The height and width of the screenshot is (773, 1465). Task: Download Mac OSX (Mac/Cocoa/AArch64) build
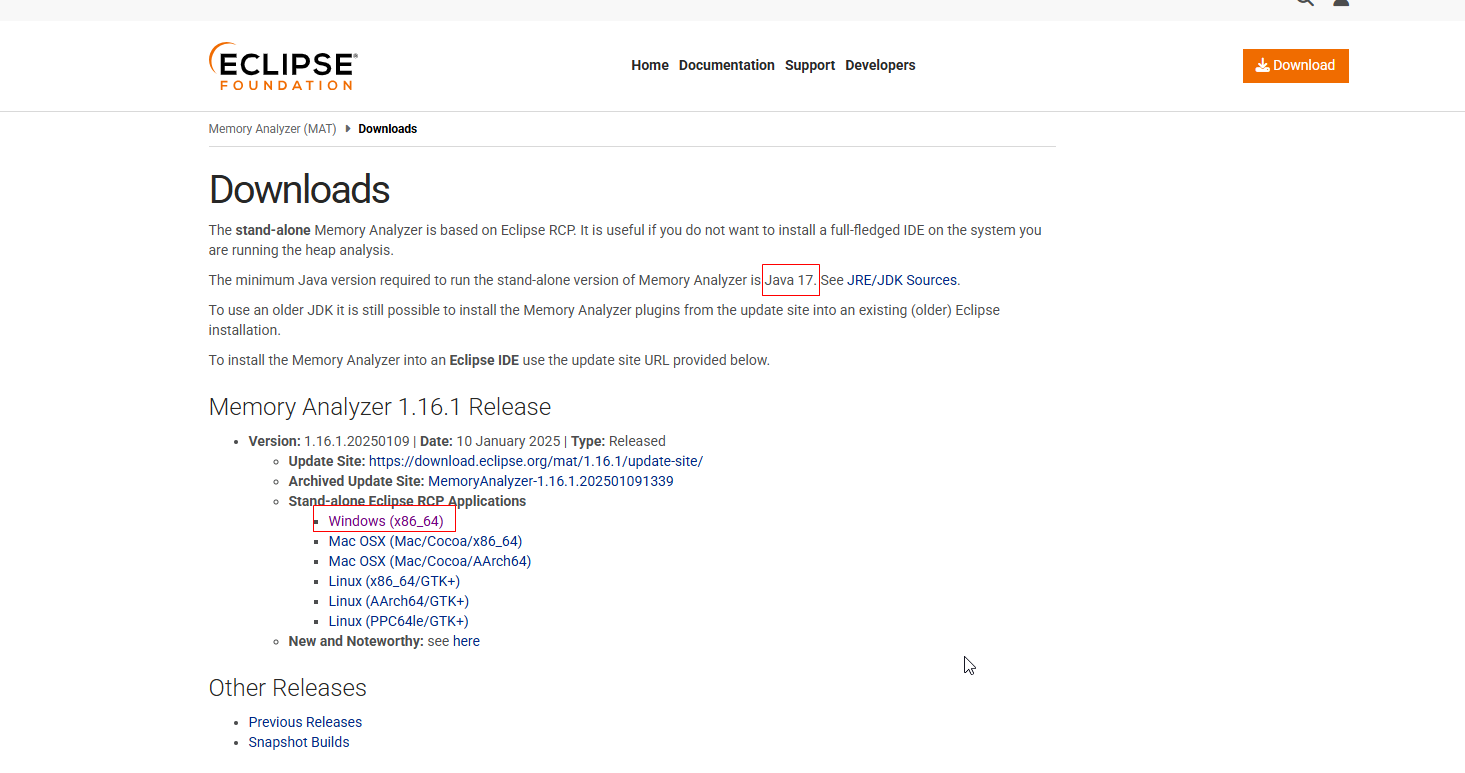(430, 561)
